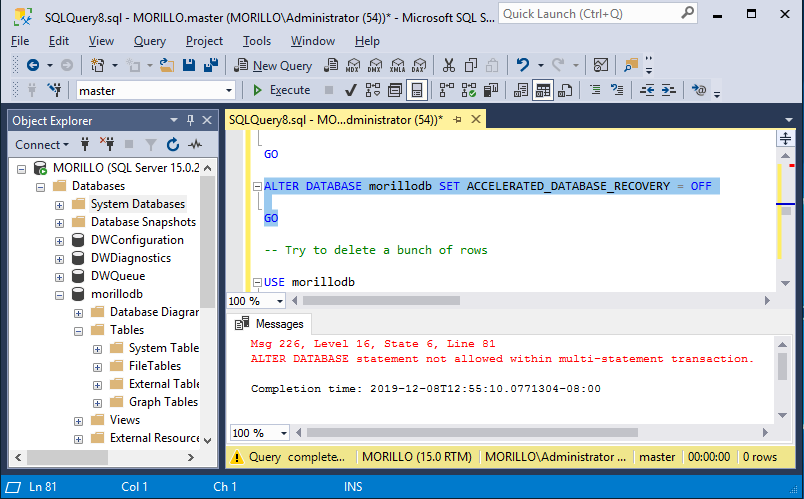Viewport: 804px width, 499px height.
Task: Click the Uncomment Selected Lines icon
Action: (617, 91)
